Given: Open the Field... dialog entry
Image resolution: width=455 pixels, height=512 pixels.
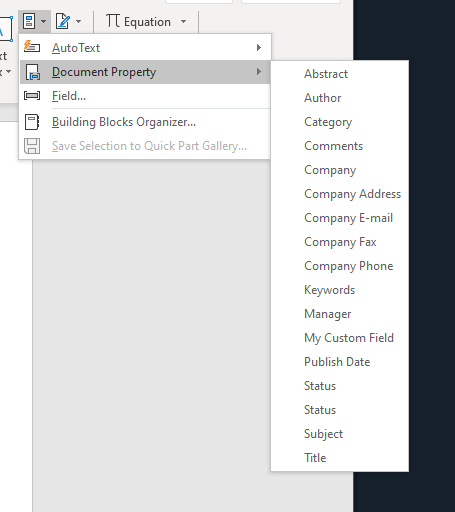Looking at the screenshot, I should 145,96.
